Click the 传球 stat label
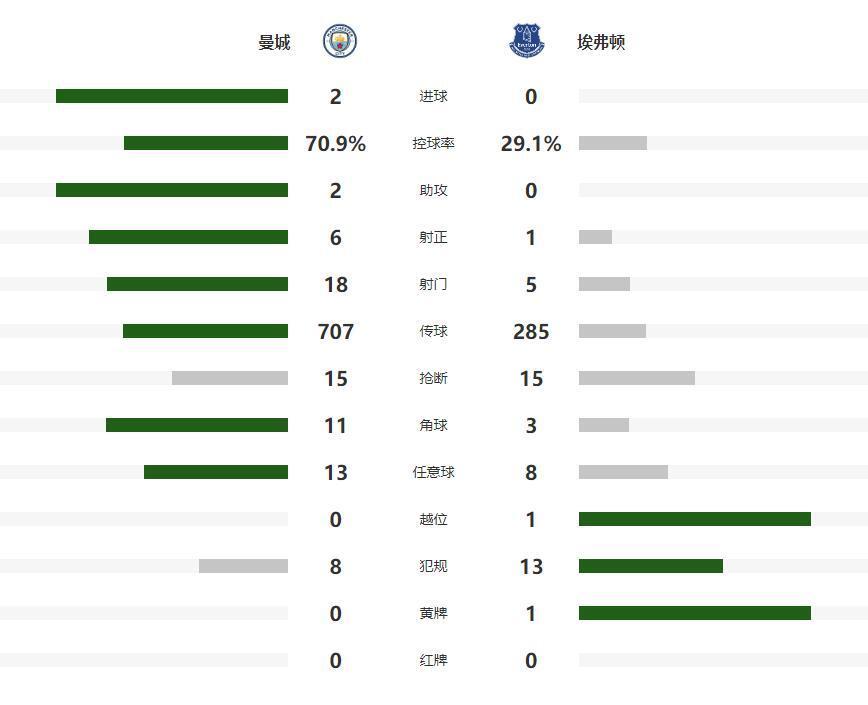868x705 pixels. pyautogui.click(x=433, y=331)
